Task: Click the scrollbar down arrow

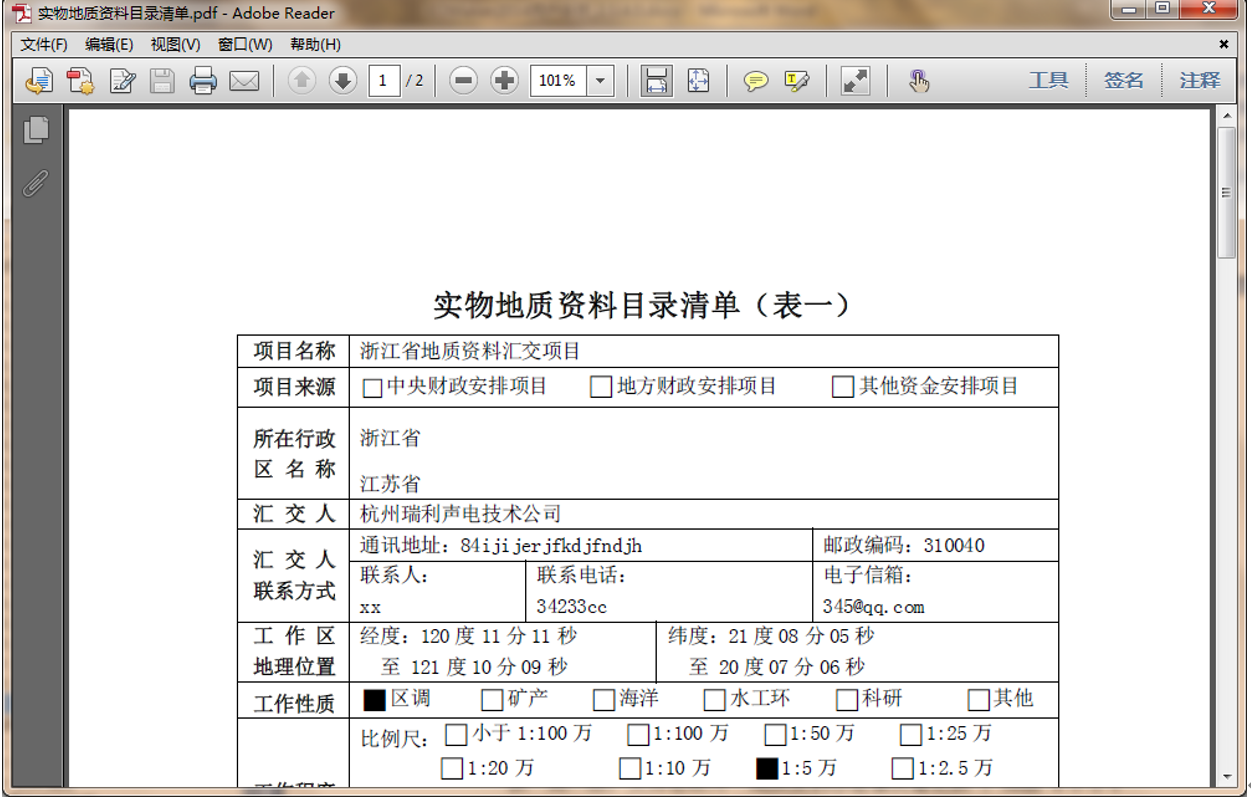Action: click(x=1227, y=776)
